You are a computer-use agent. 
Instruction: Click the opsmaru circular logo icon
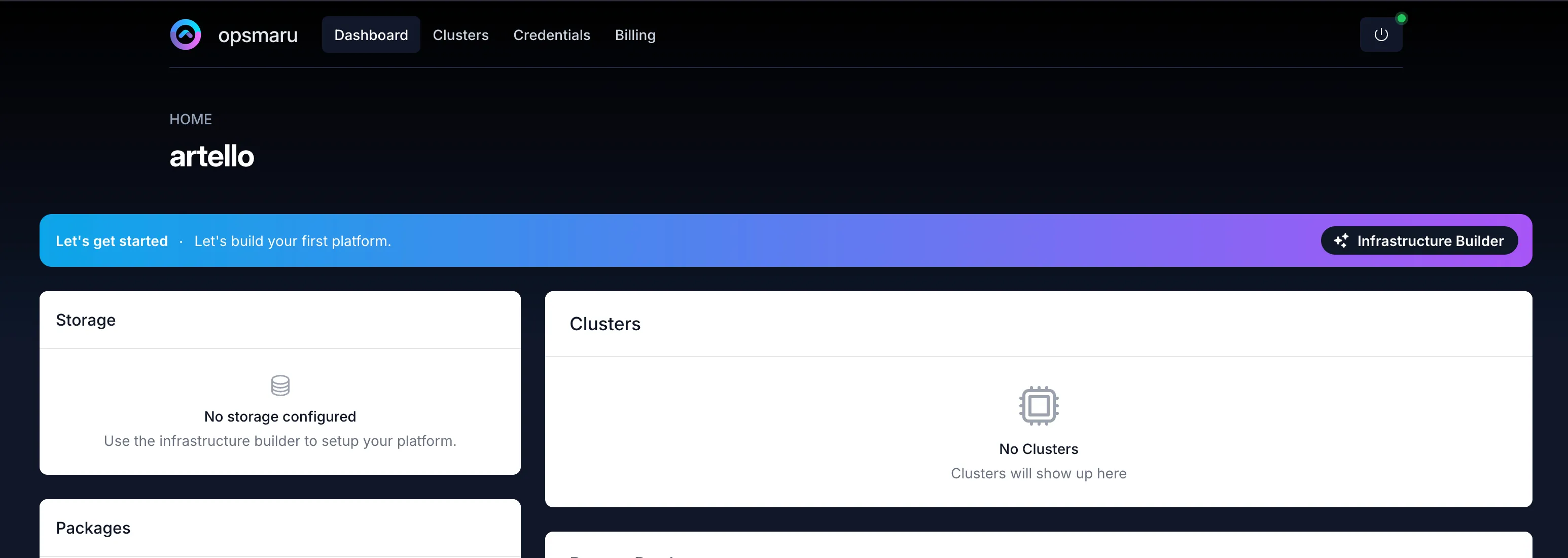185,34
